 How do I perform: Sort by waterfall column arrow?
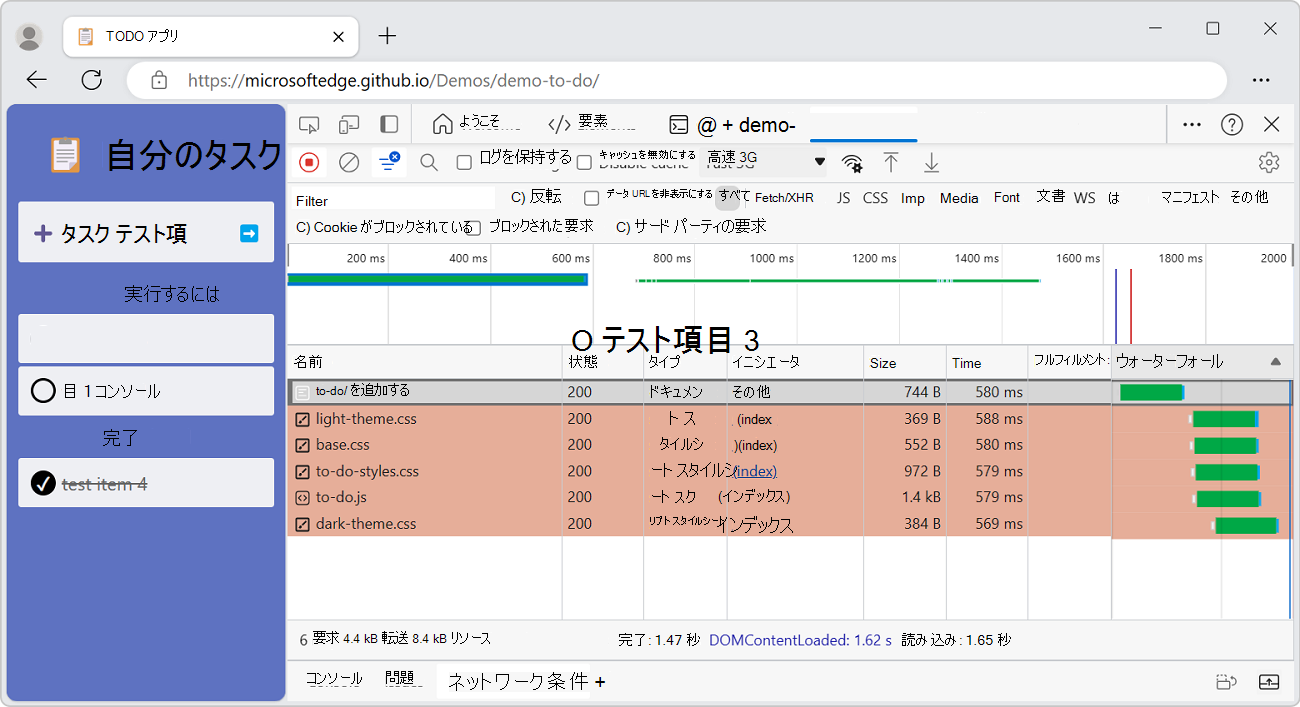1275,361
